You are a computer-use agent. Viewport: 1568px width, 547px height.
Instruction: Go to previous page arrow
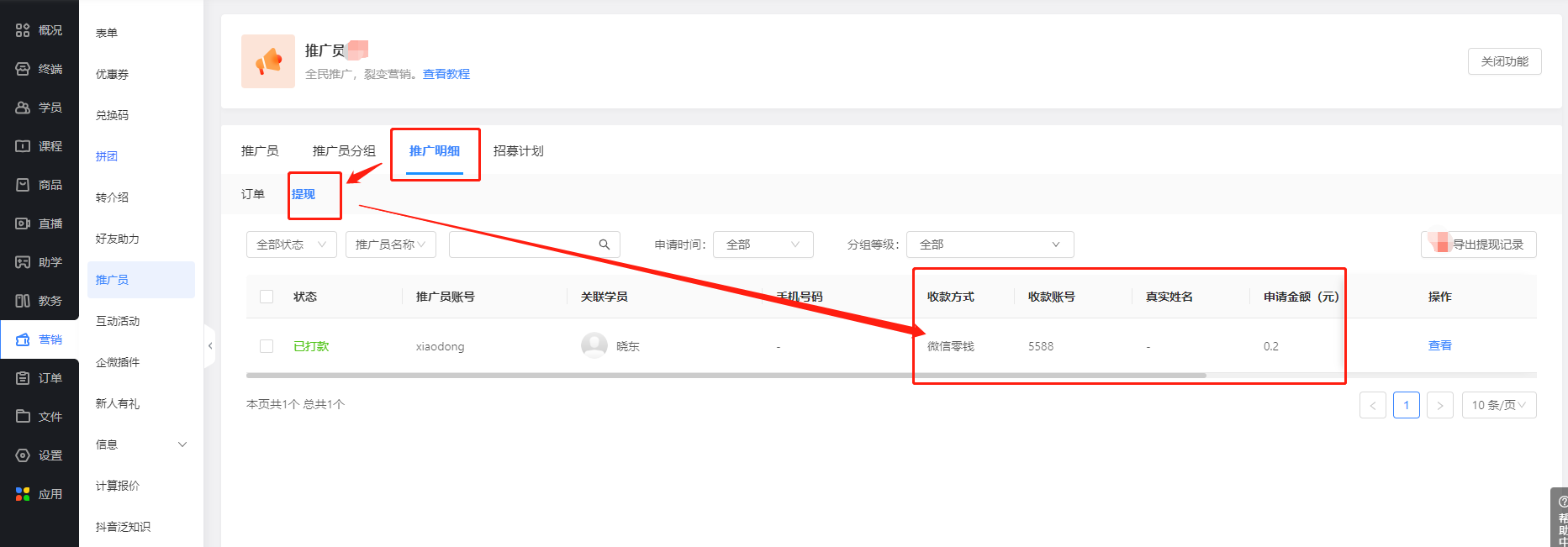click(x=1373, y=405)
